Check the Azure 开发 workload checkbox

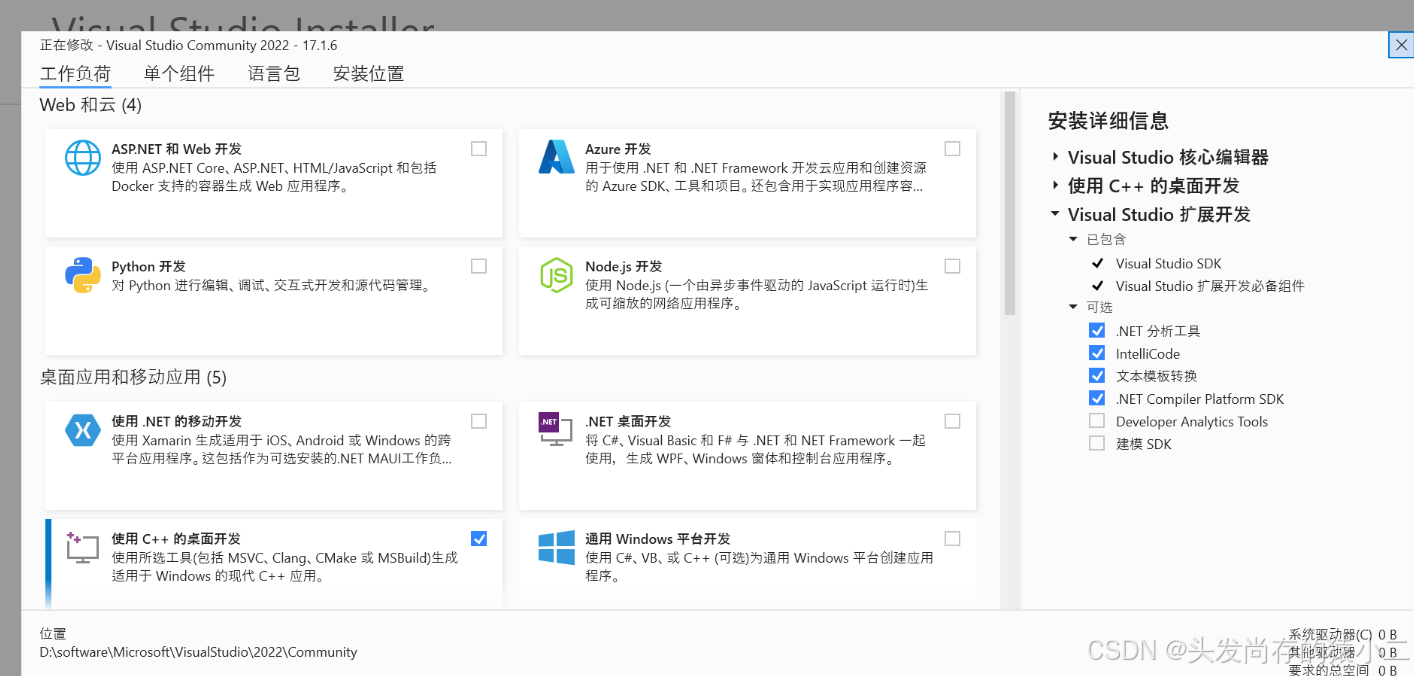[x=952, y=148]
